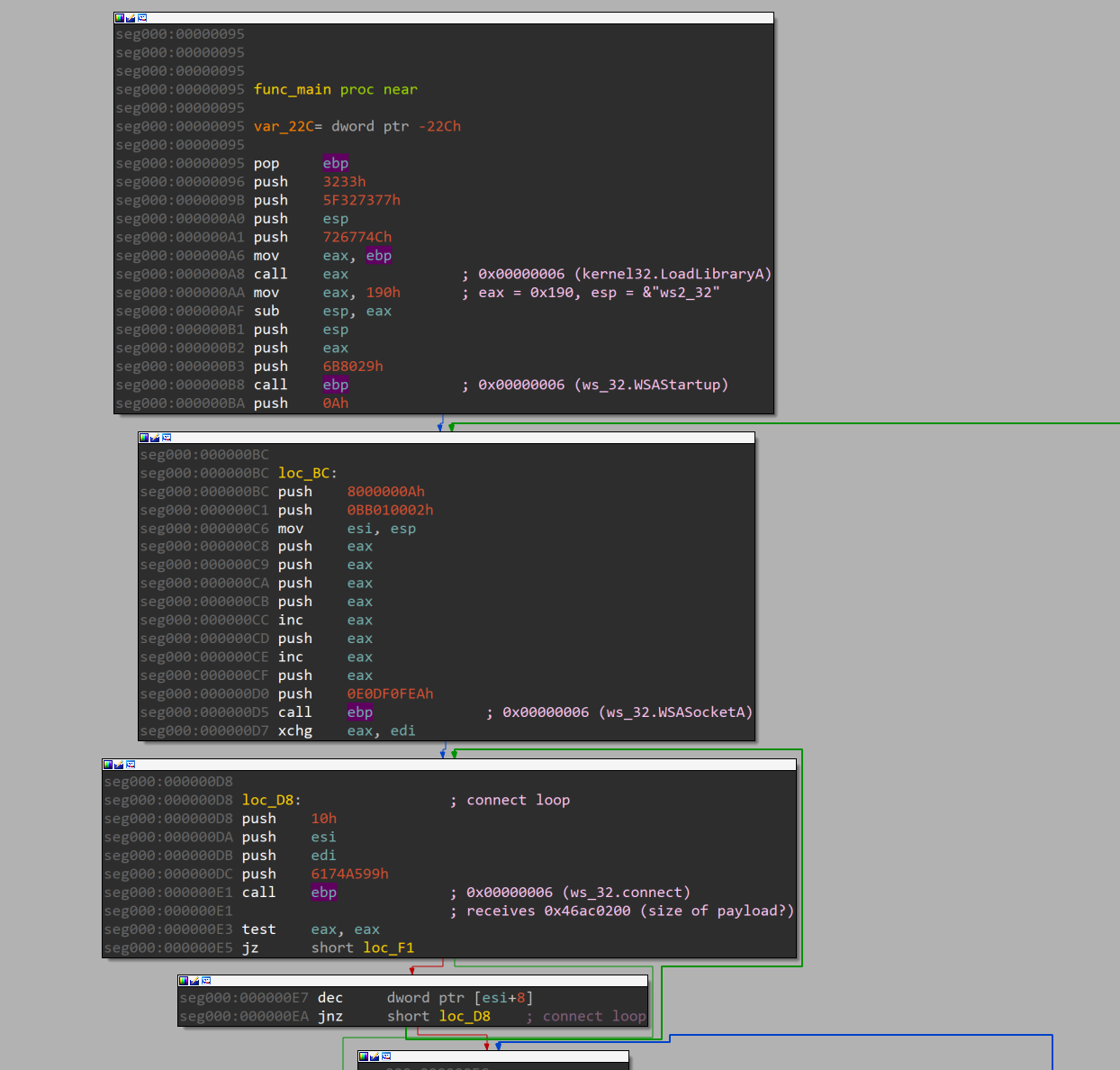1120x1070 pixels.
Task: Click the pencil edit icon on loc_BC block
Action: coord(155,438)
